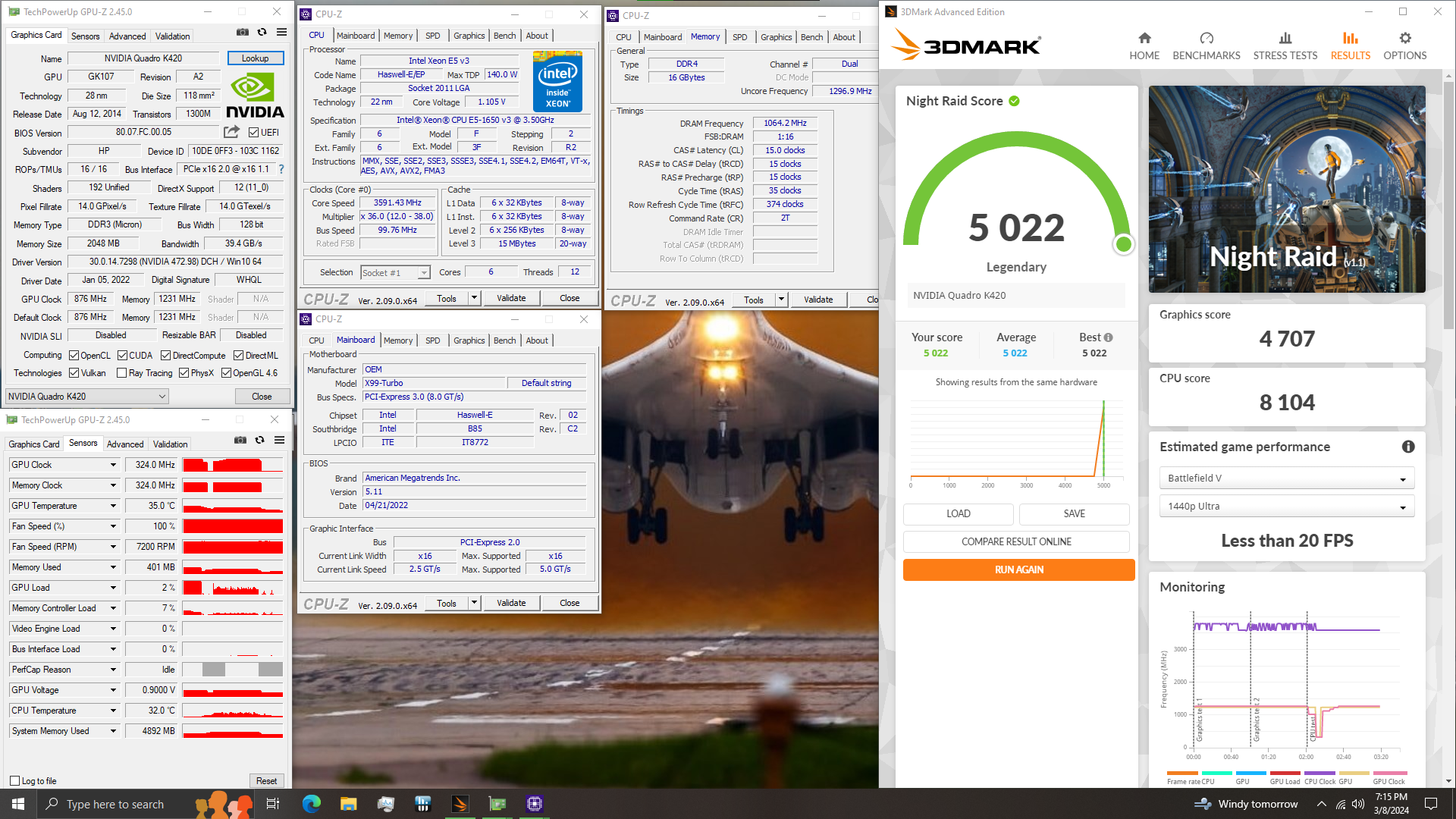Click the GPU Temperature sensor graph
This screenshot has width=1456, height=819.
[233, 506]
